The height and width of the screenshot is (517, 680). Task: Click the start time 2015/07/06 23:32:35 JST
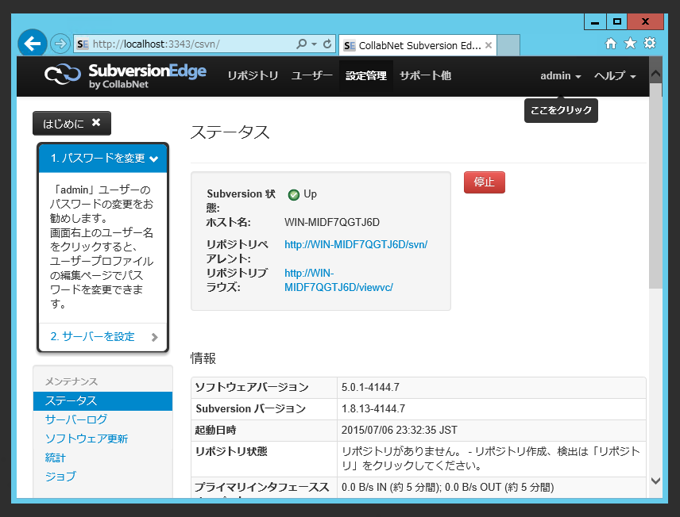(399, 430)
